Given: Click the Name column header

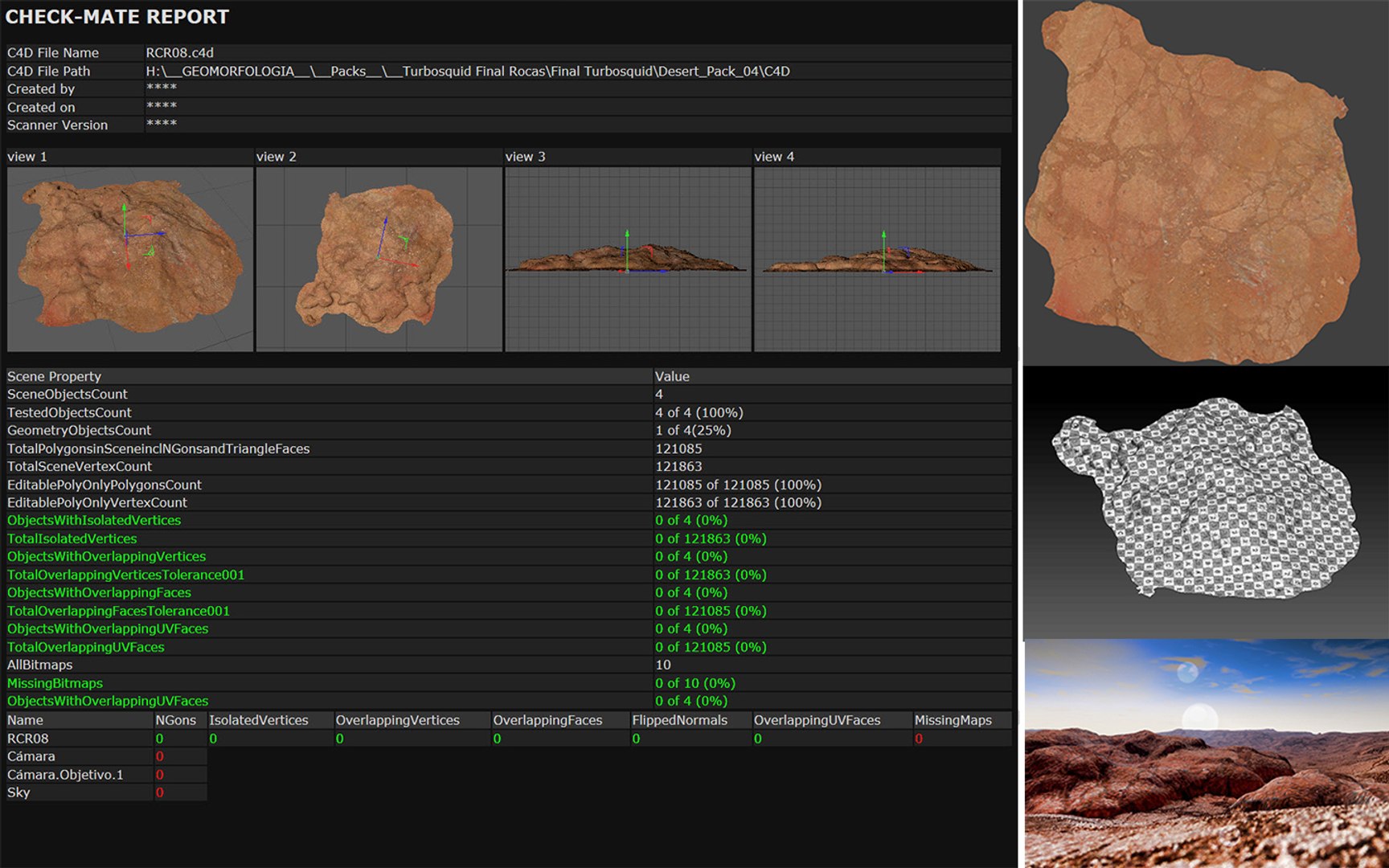Looking at the screenshot, I should tap(25, 720).
